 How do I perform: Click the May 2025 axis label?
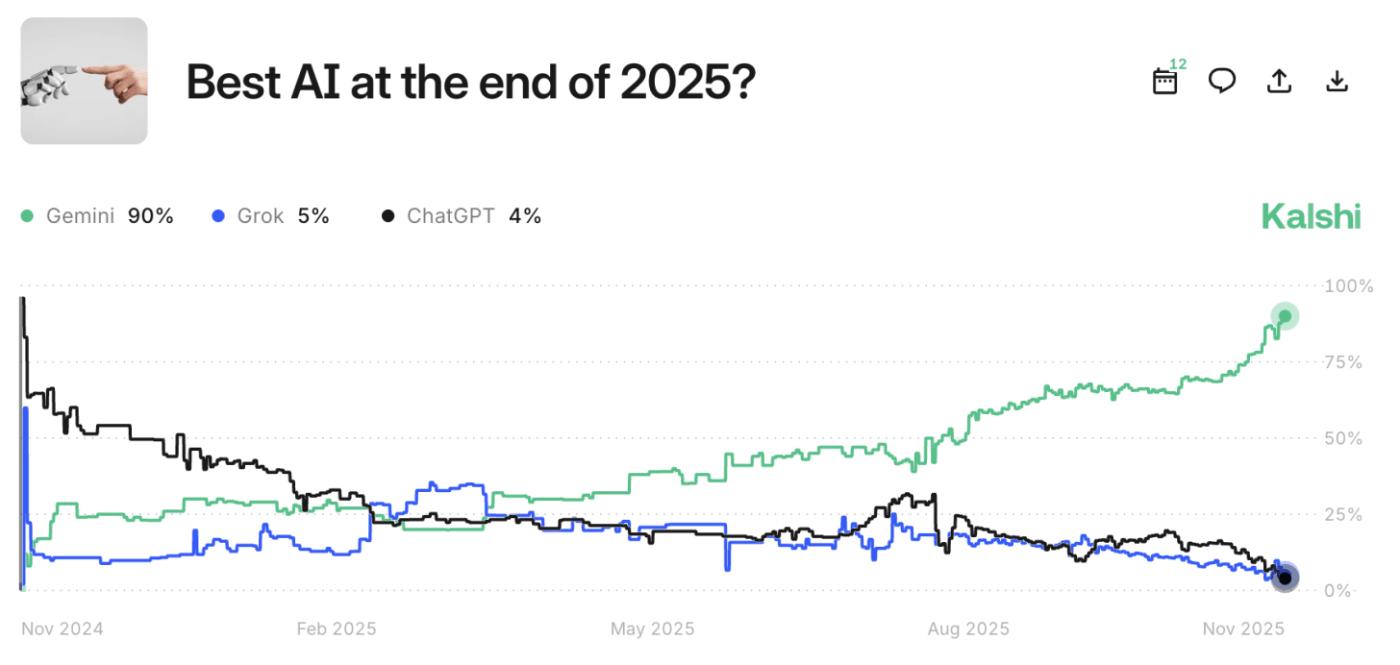[x=652, y=629]
